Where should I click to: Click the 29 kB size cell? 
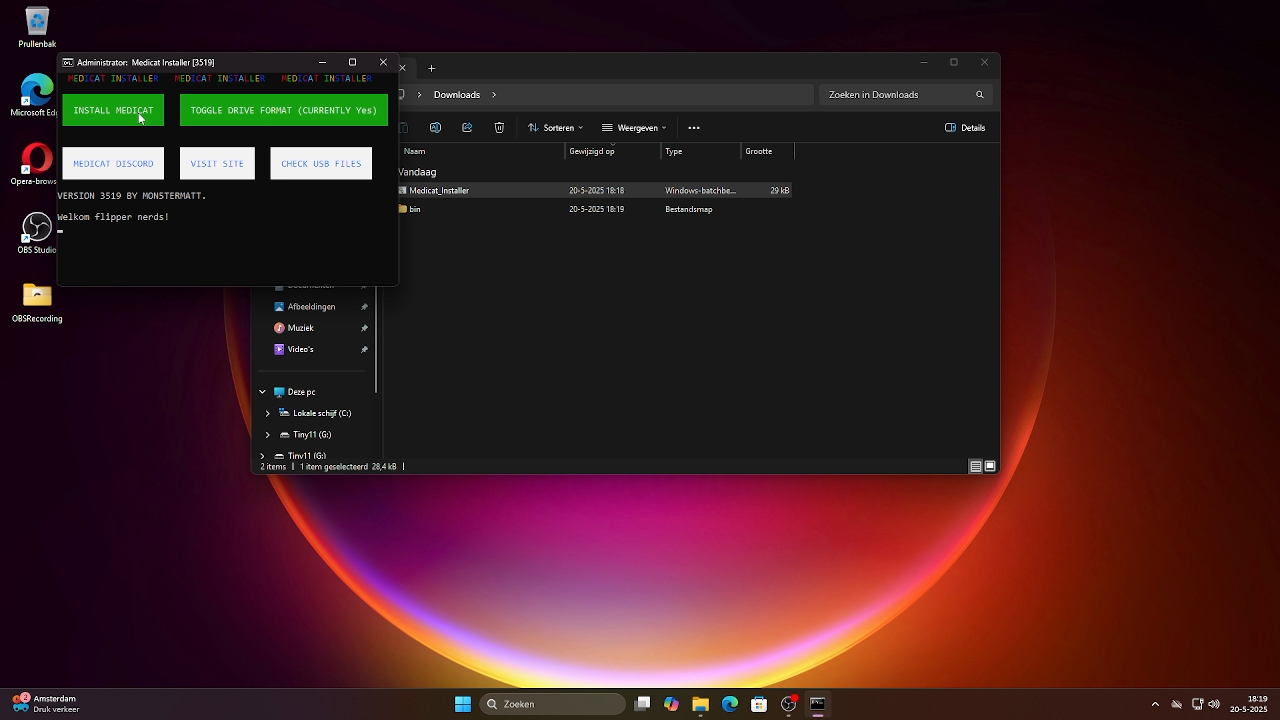pos(780,190)
